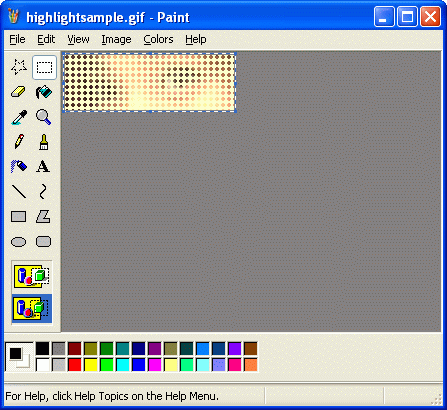
Task: Pick the Rectangle shape tool
Action: point(19,216)
